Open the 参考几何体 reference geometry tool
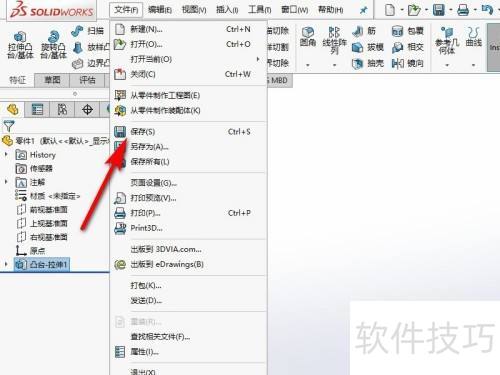This screenshot has width=500, height=375. 447,40
